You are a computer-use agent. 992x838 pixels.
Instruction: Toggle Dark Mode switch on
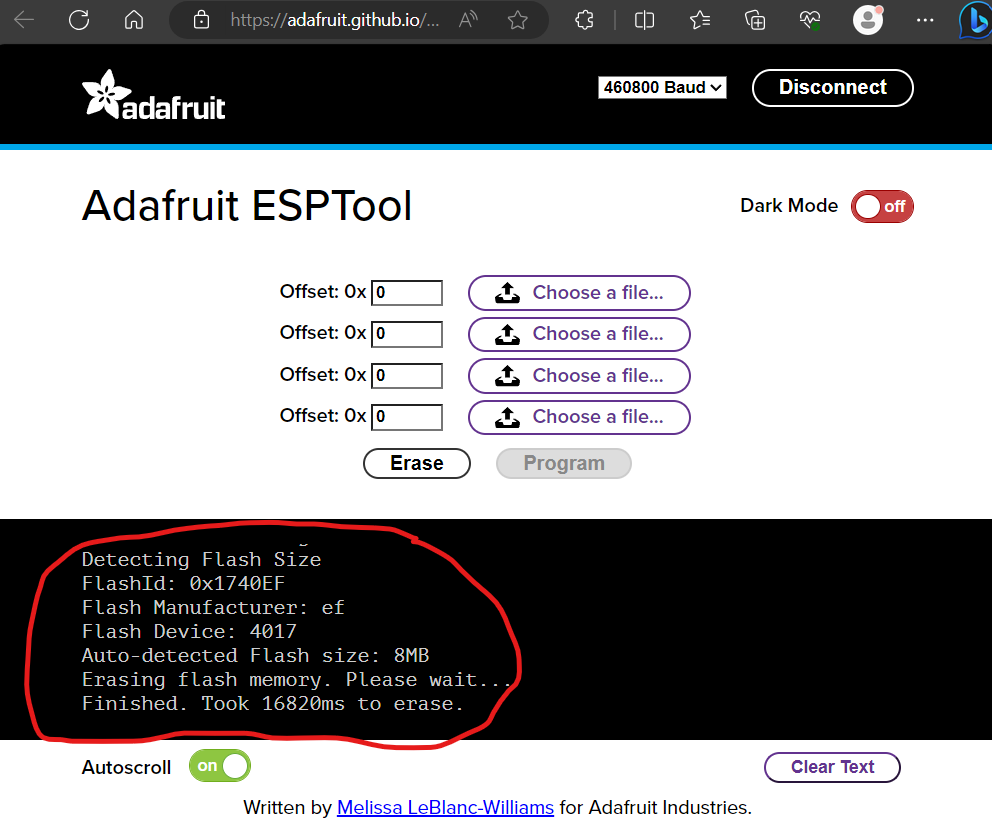(882, 206)
